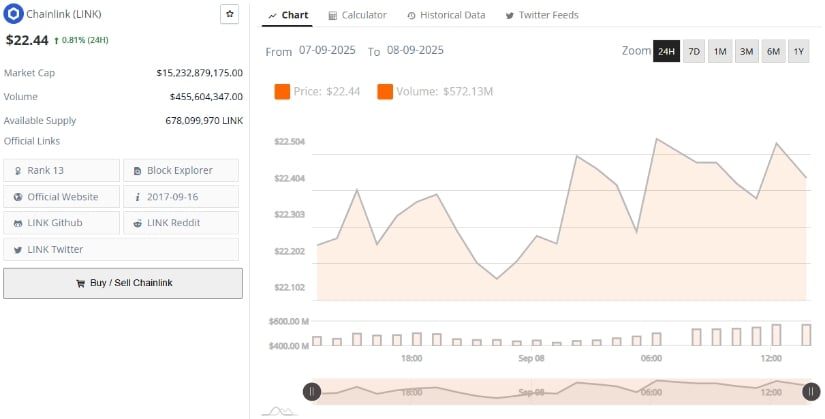Click the Volume: $572.13M legend label
Viewport: 825px width, 419px height.
pyautogui.click(x=445, y=92)
